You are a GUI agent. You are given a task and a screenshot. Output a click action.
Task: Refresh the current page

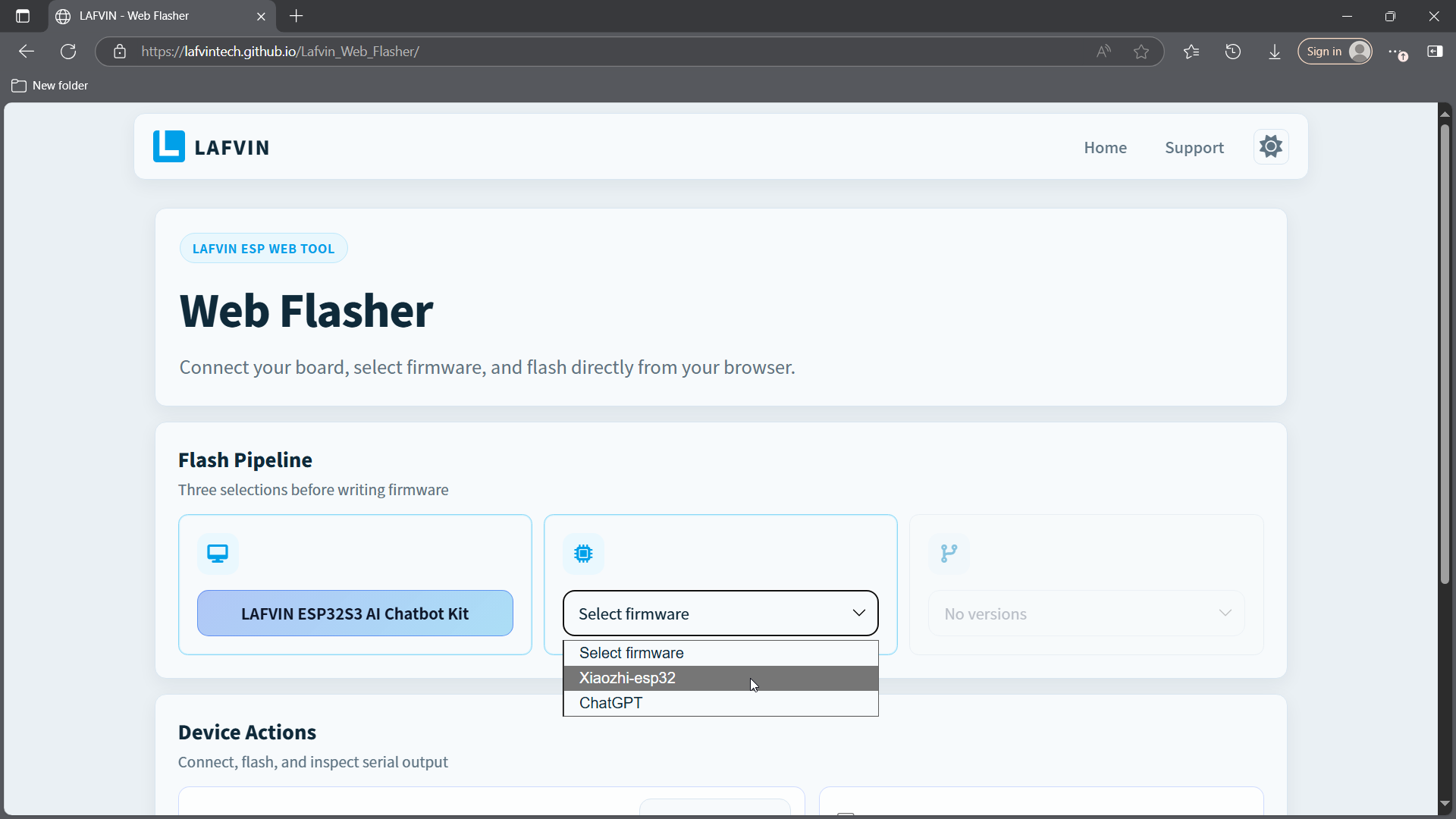[68, 52]
